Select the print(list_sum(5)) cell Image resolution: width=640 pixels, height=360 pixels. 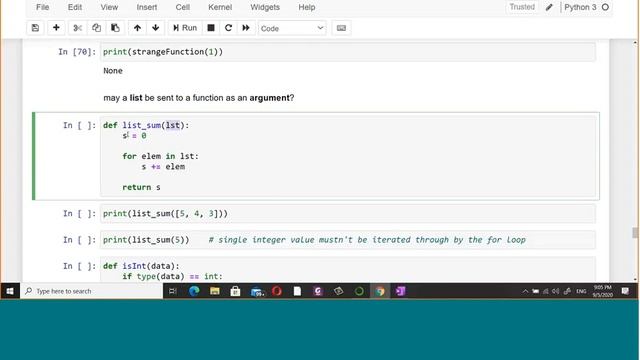click(x=348, y=240)
